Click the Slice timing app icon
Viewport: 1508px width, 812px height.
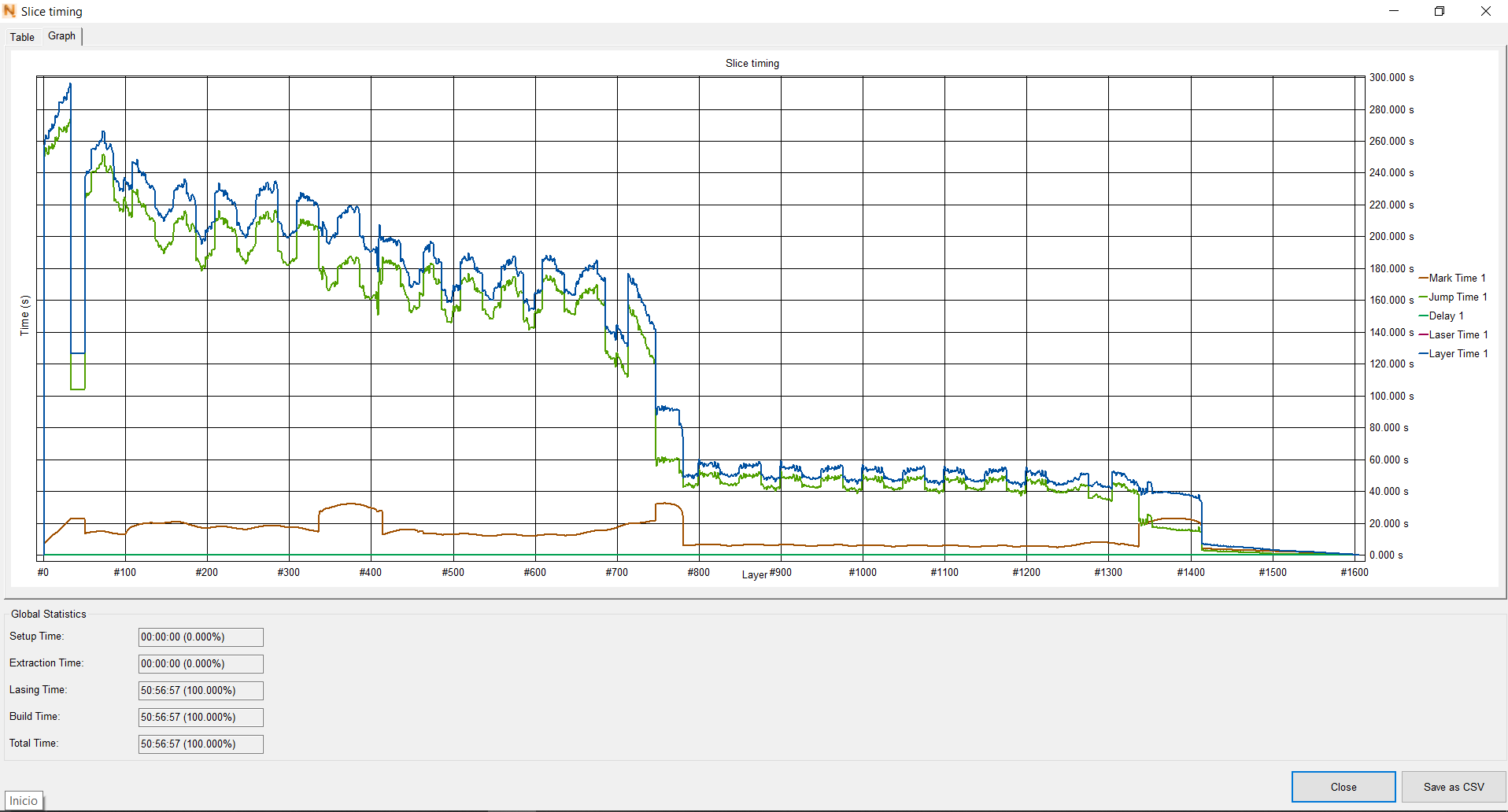[9, 11]
